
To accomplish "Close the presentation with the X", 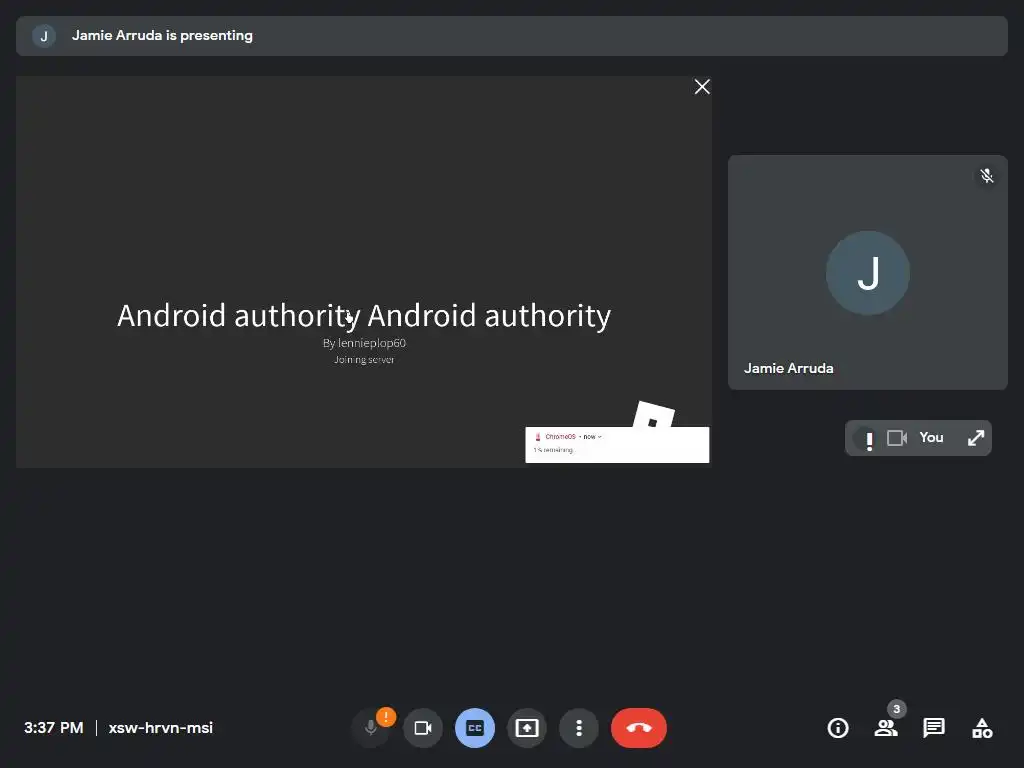I will tap(702, 87).
